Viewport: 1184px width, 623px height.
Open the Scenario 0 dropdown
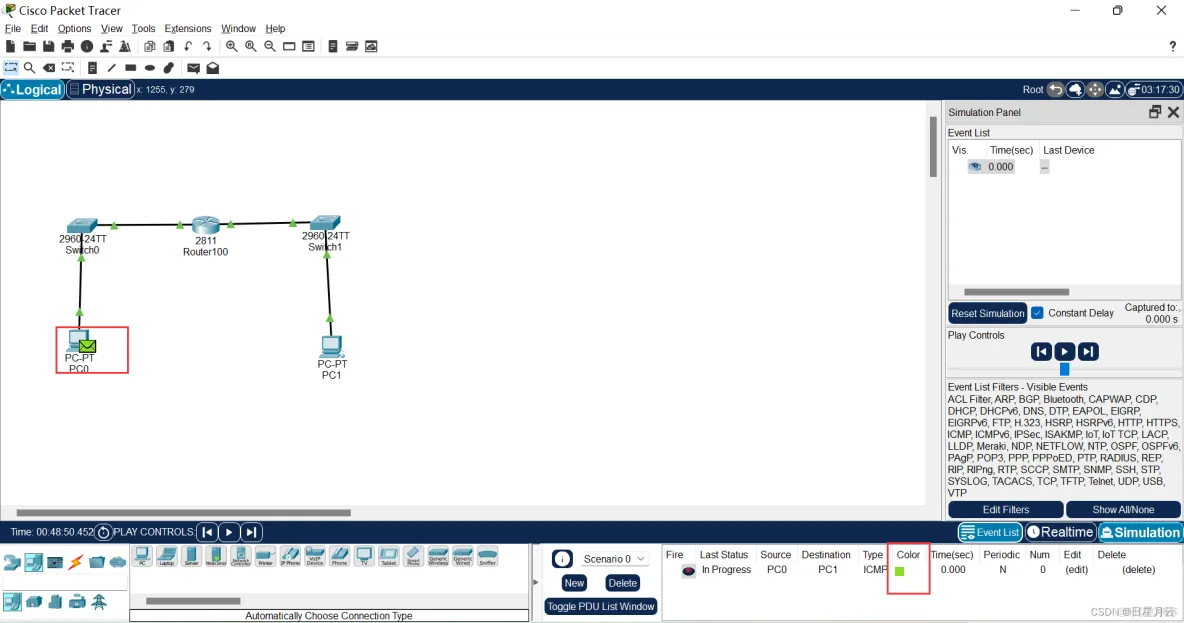tap(614, 559)
